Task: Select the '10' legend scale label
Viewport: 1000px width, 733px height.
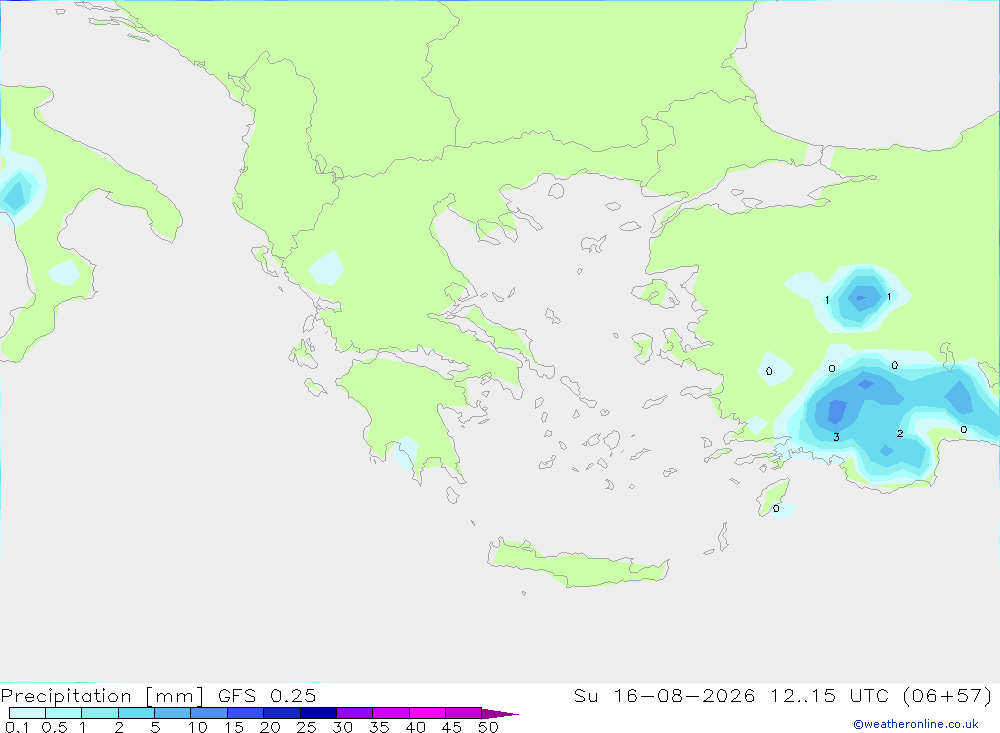Action: coord(198,727)
